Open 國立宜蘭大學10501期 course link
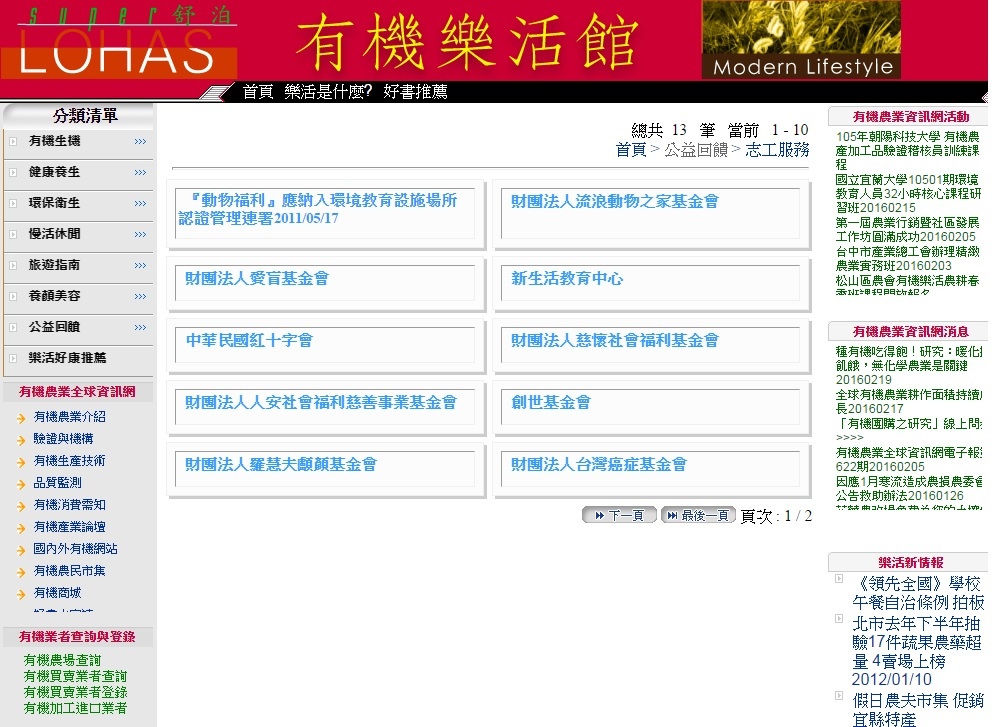 pos(908,193)
